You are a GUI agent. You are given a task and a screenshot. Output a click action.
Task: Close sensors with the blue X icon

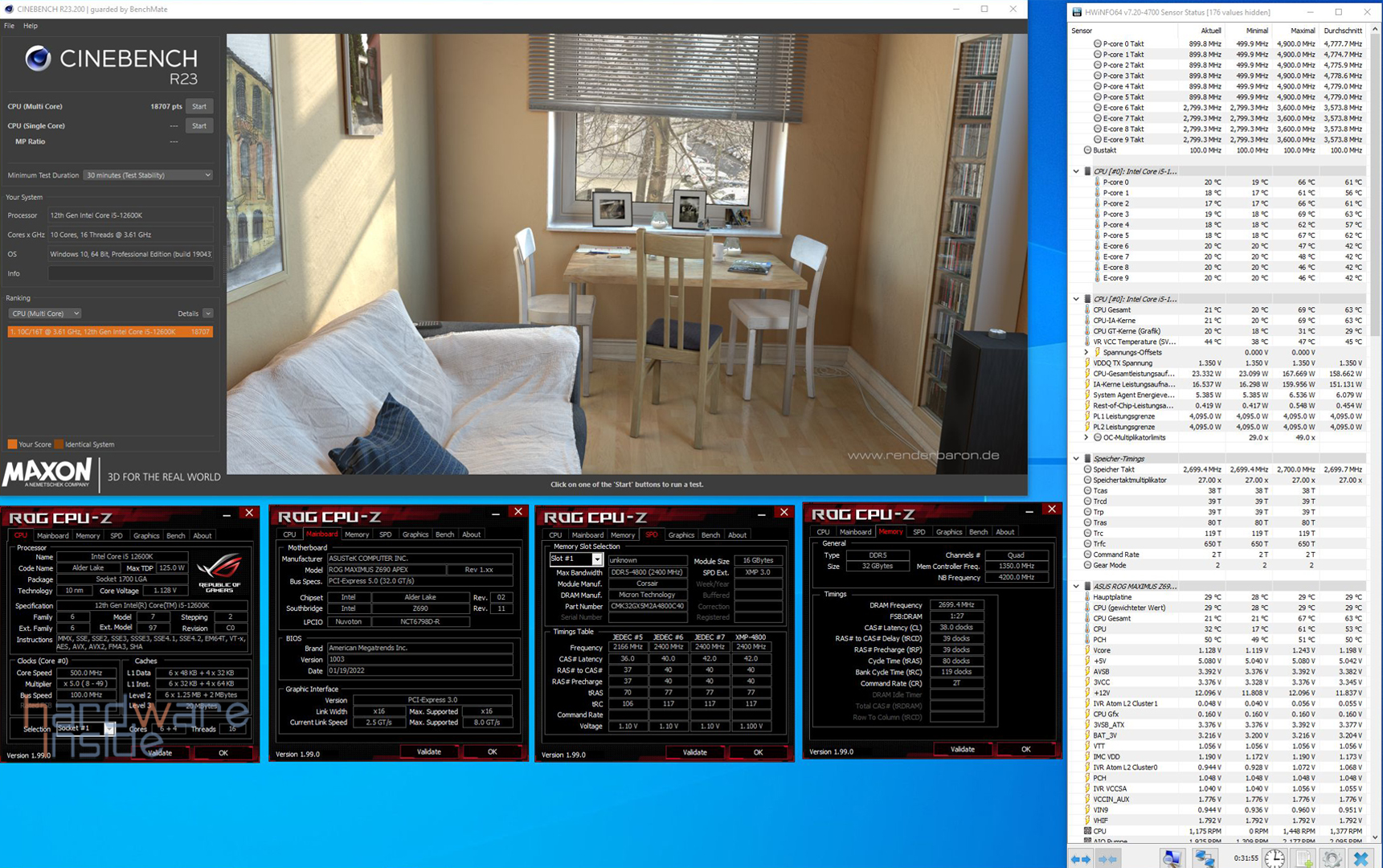(1360, 858)
